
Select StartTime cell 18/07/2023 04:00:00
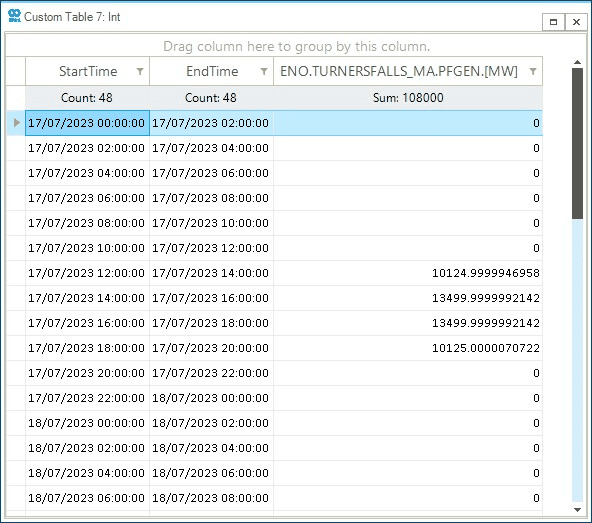pos(87,473)
